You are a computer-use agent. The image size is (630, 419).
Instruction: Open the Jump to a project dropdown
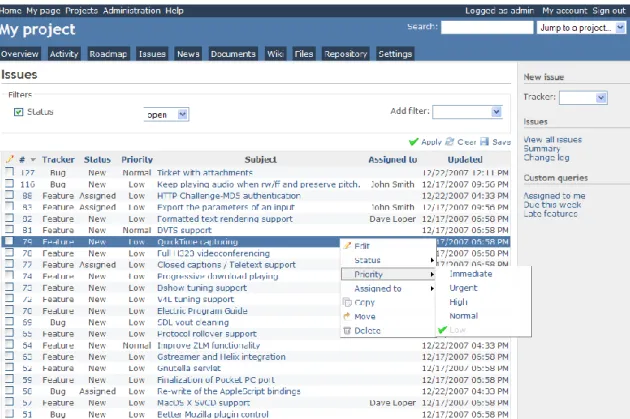pos(581,28)
